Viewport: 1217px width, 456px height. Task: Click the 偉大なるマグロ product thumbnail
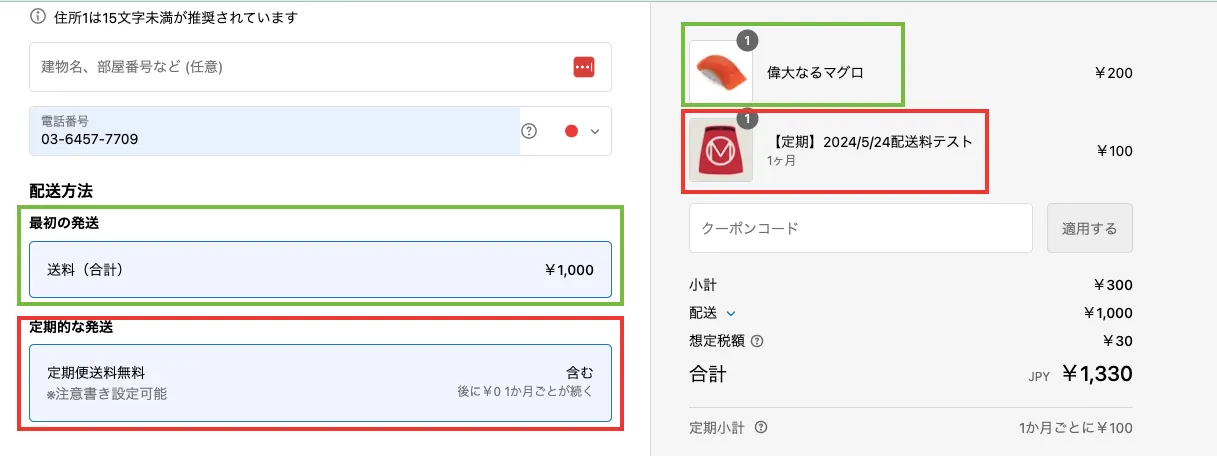pos(720,72)
